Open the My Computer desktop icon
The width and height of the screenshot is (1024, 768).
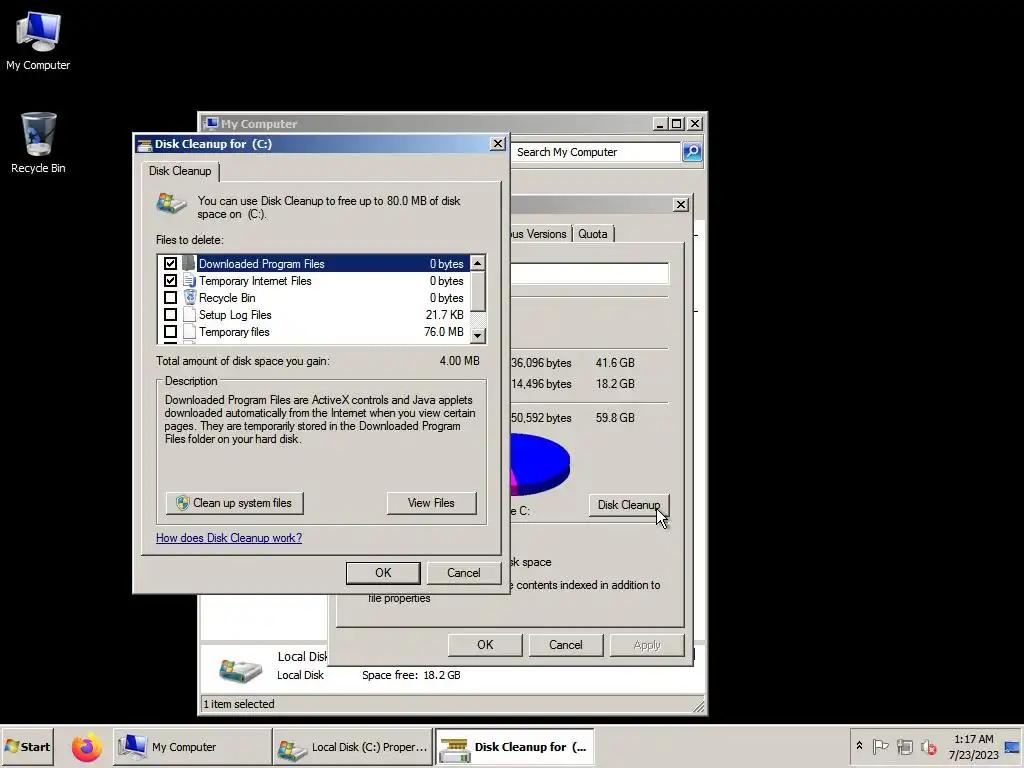click(38, 40)
